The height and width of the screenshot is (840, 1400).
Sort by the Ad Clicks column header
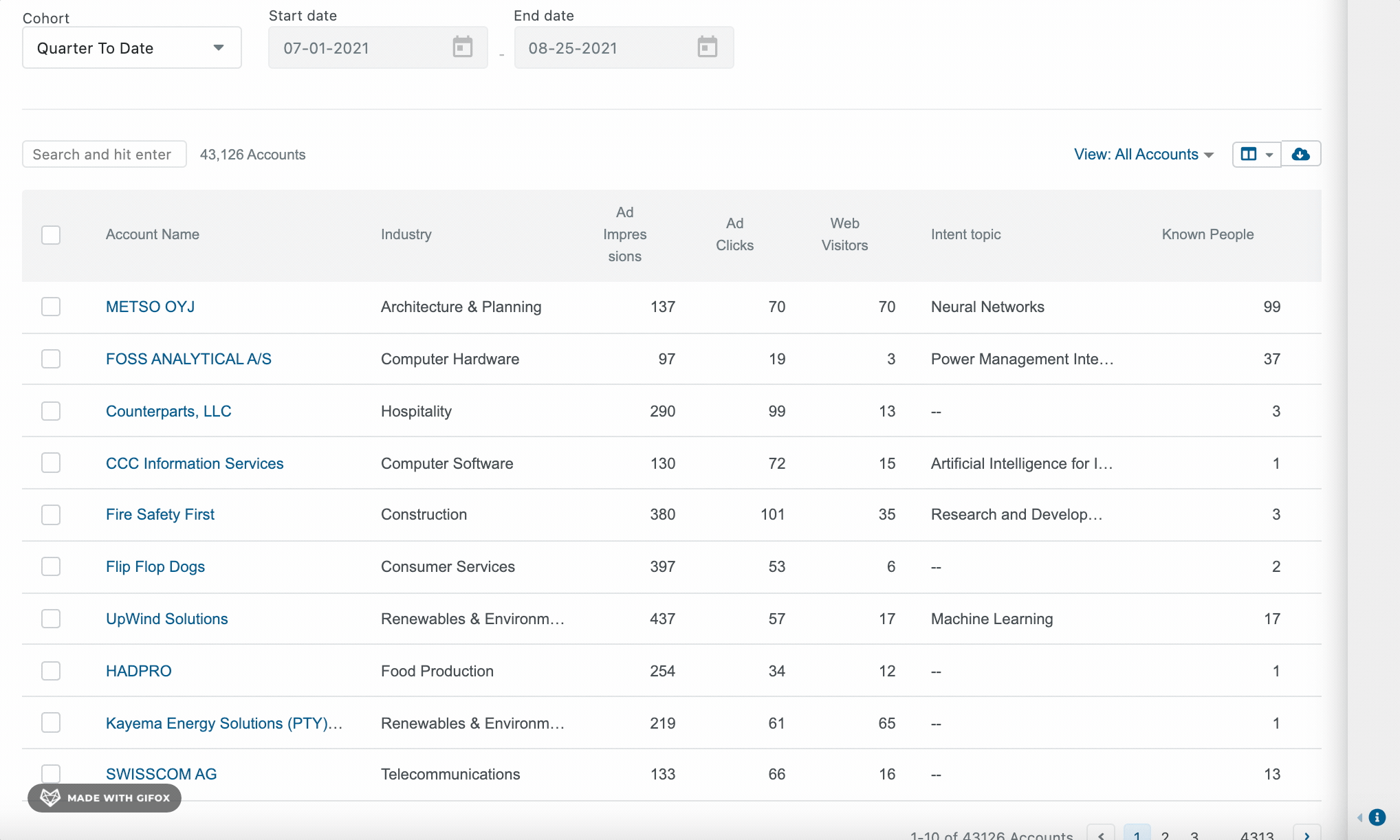click(734, 234)
